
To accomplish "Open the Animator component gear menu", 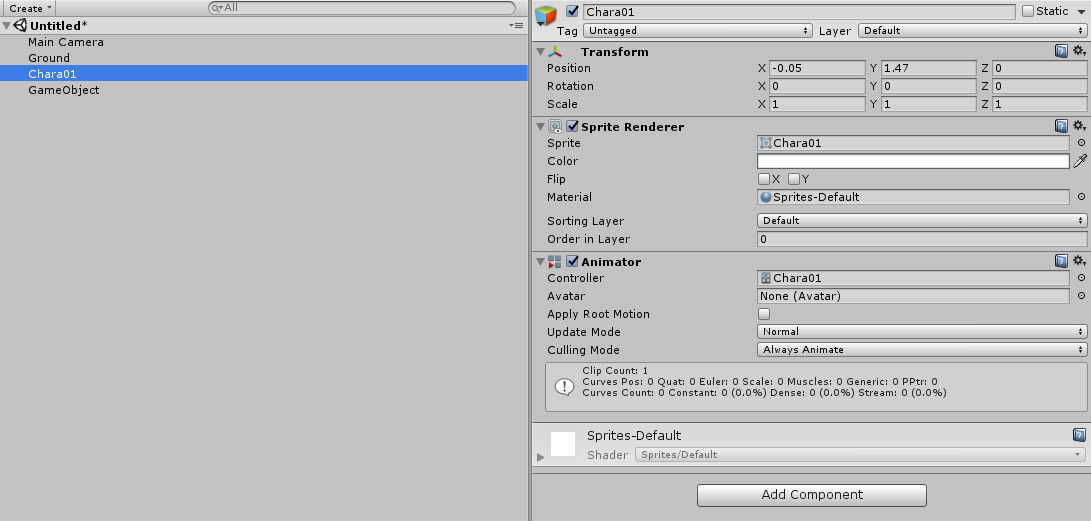I will coord(1079,261).
